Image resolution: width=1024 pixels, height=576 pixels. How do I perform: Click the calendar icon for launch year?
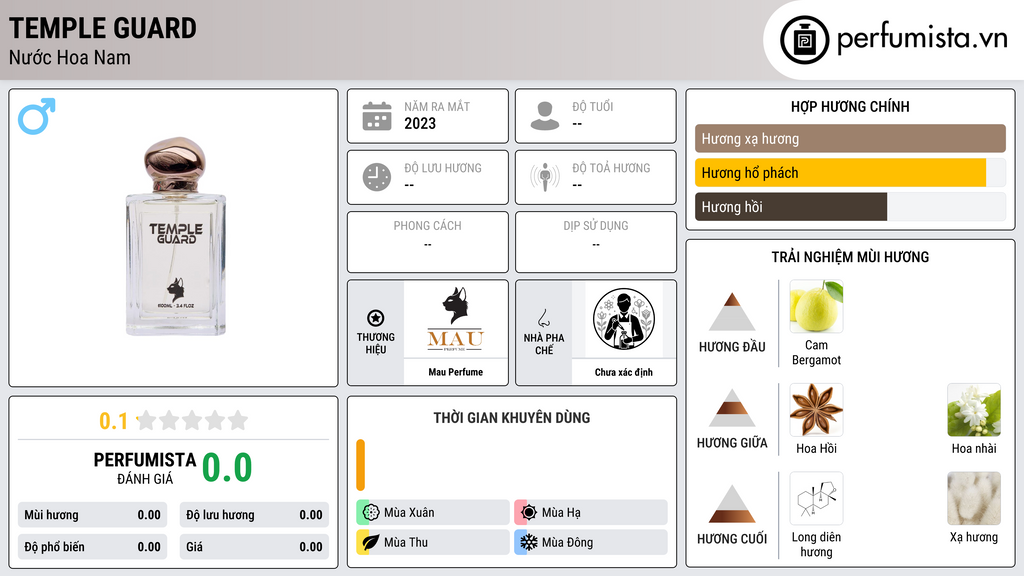click(377, 116)
